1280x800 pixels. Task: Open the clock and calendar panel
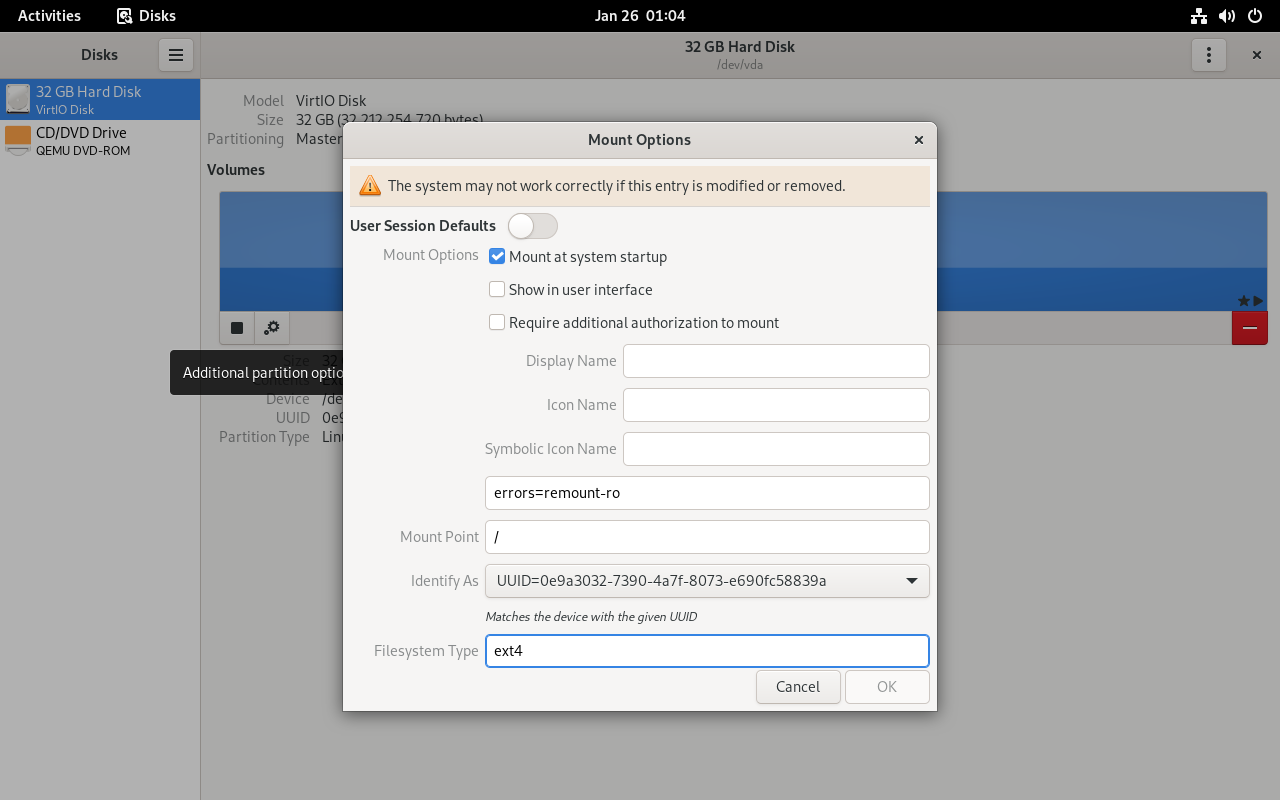(x=639, y=16)
